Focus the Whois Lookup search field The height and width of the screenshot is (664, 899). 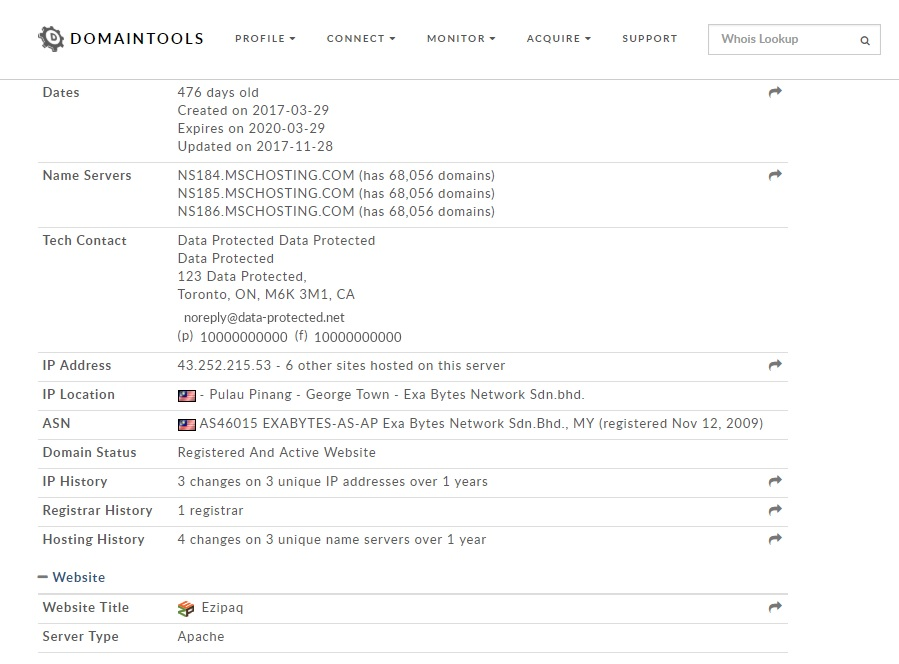794,40
